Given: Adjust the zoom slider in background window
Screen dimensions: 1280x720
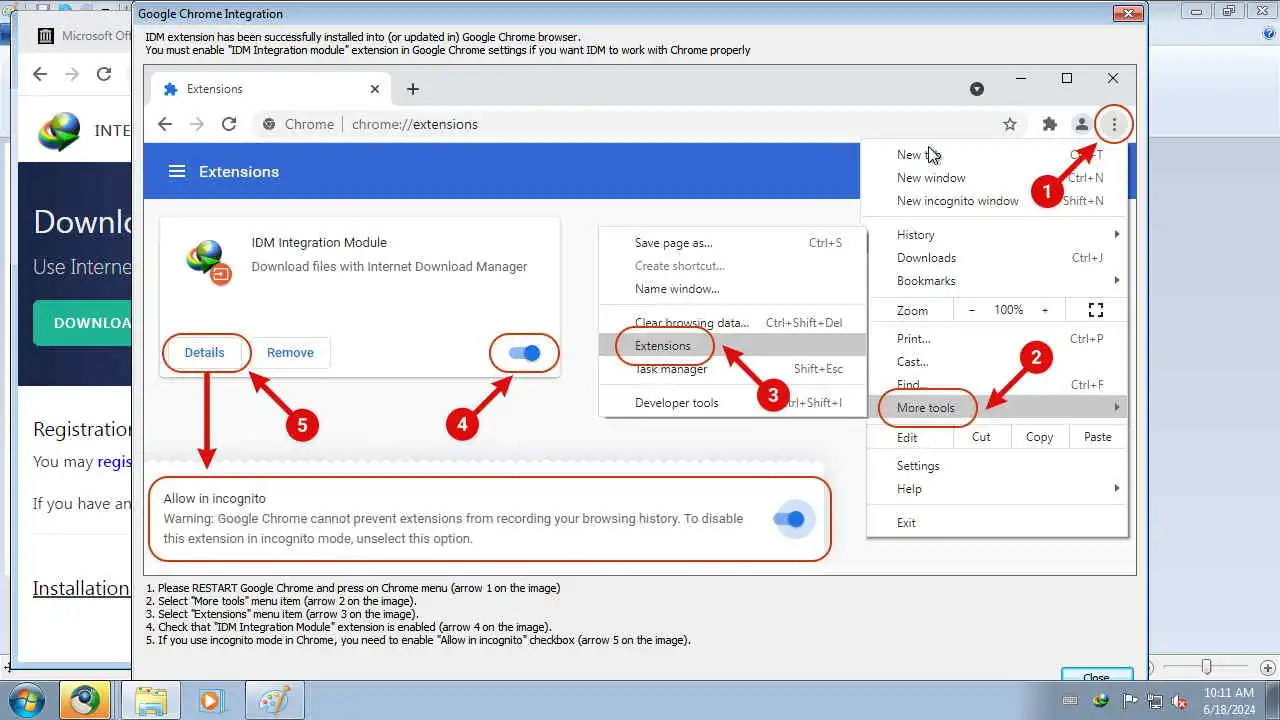Looking at the screenshot, I should click(x=1207, y=666).
